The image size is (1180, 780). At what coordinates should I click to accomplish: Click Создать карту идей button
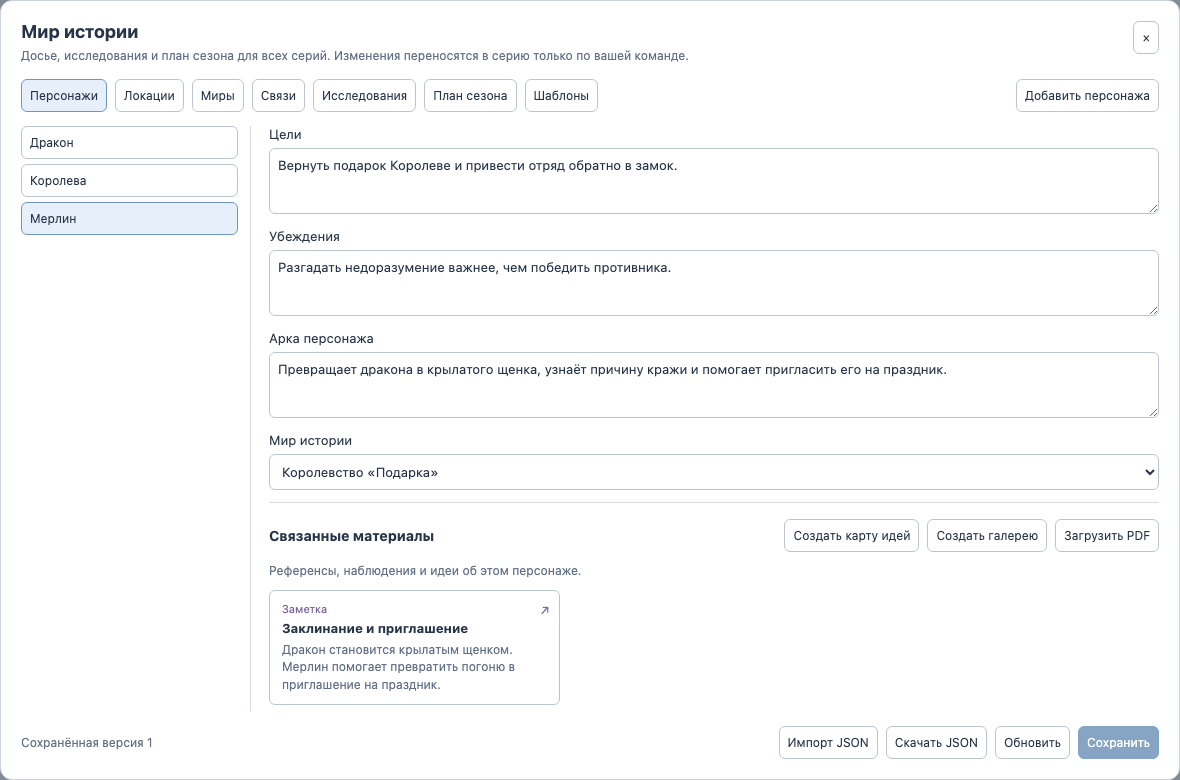851,535
